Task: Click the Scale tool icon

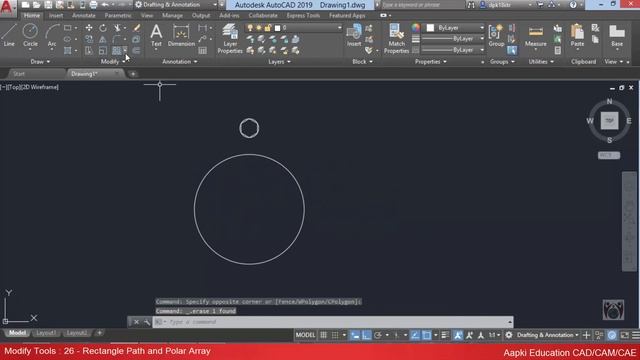Action: (103, 51)
